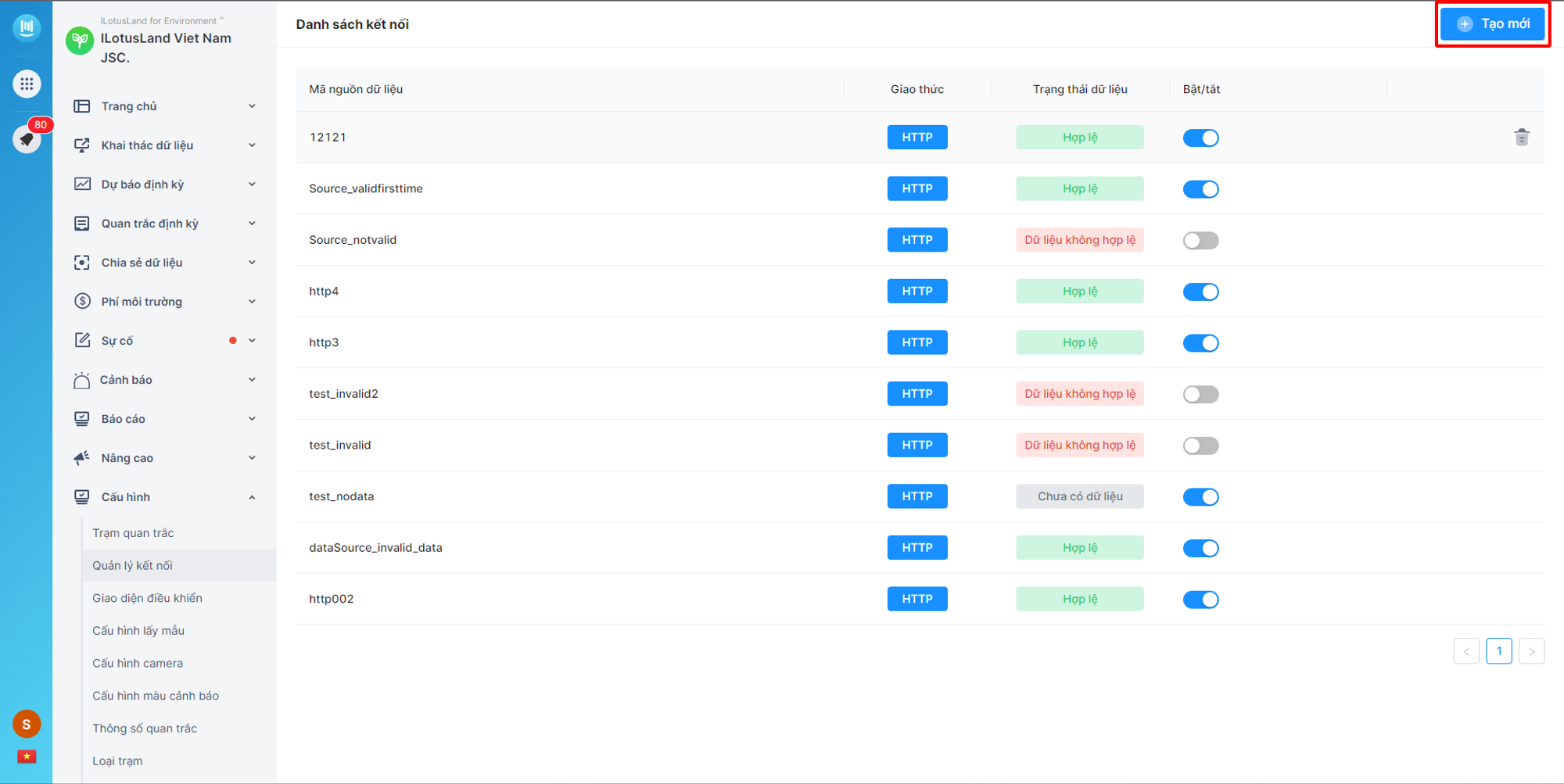This screenshot has height=784, width=1564.
Task: Open Trạm quan trắc submenu item
Action: tap(179, 533)
